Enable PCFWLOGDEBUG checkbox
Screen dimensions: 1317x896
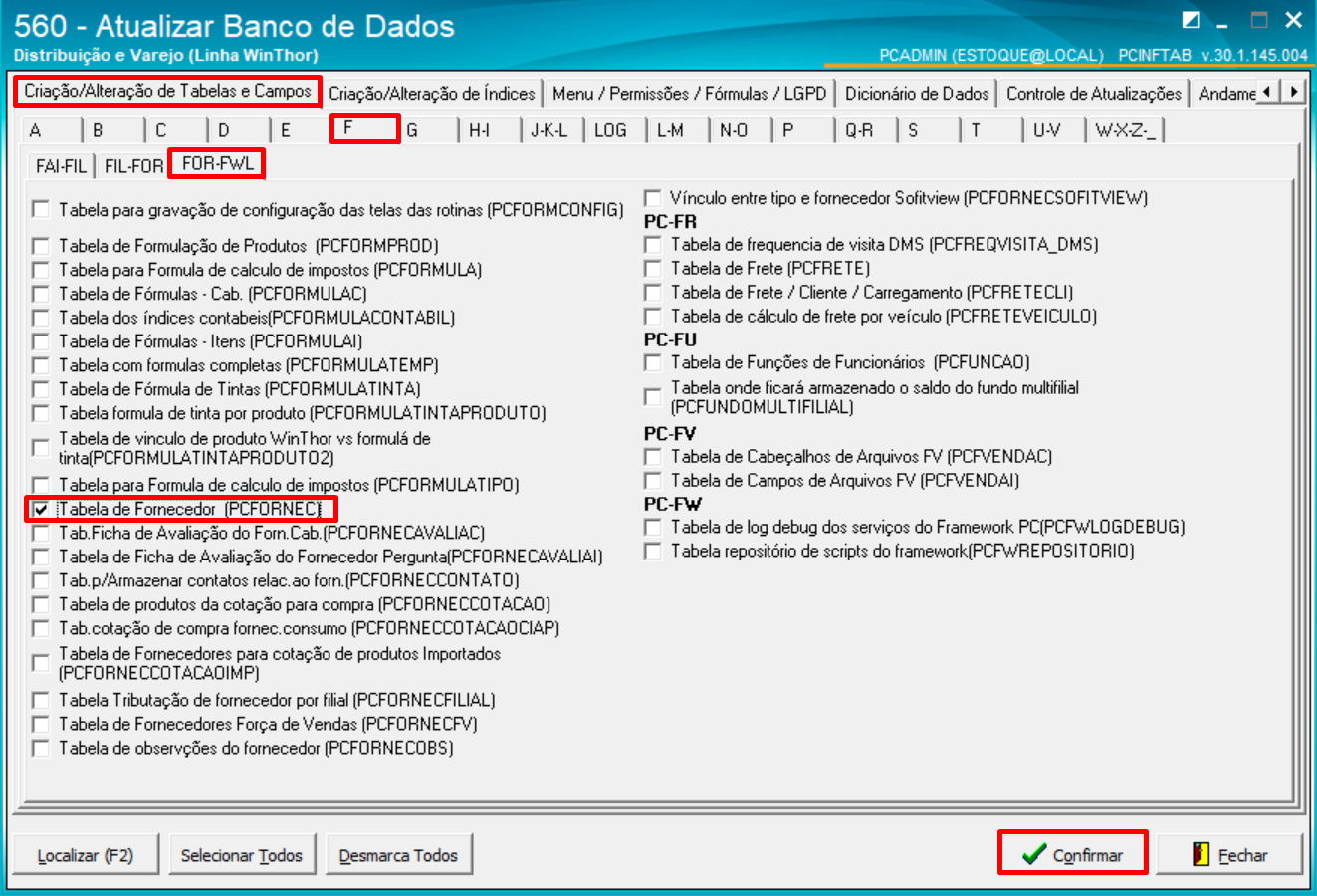pyautogui.click(x=653, y=527)
